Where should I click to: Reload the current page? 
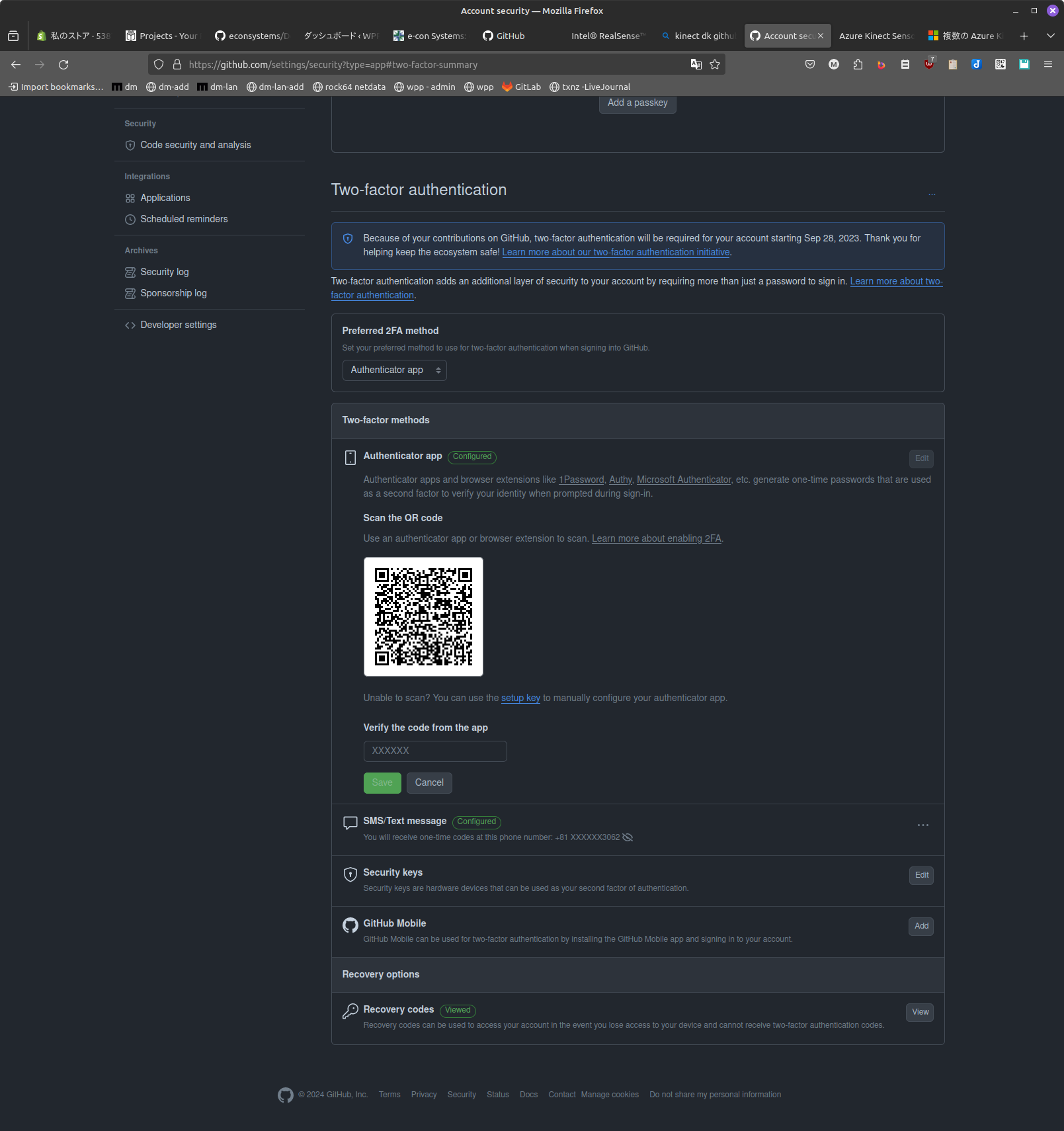[x=63, y=64]
